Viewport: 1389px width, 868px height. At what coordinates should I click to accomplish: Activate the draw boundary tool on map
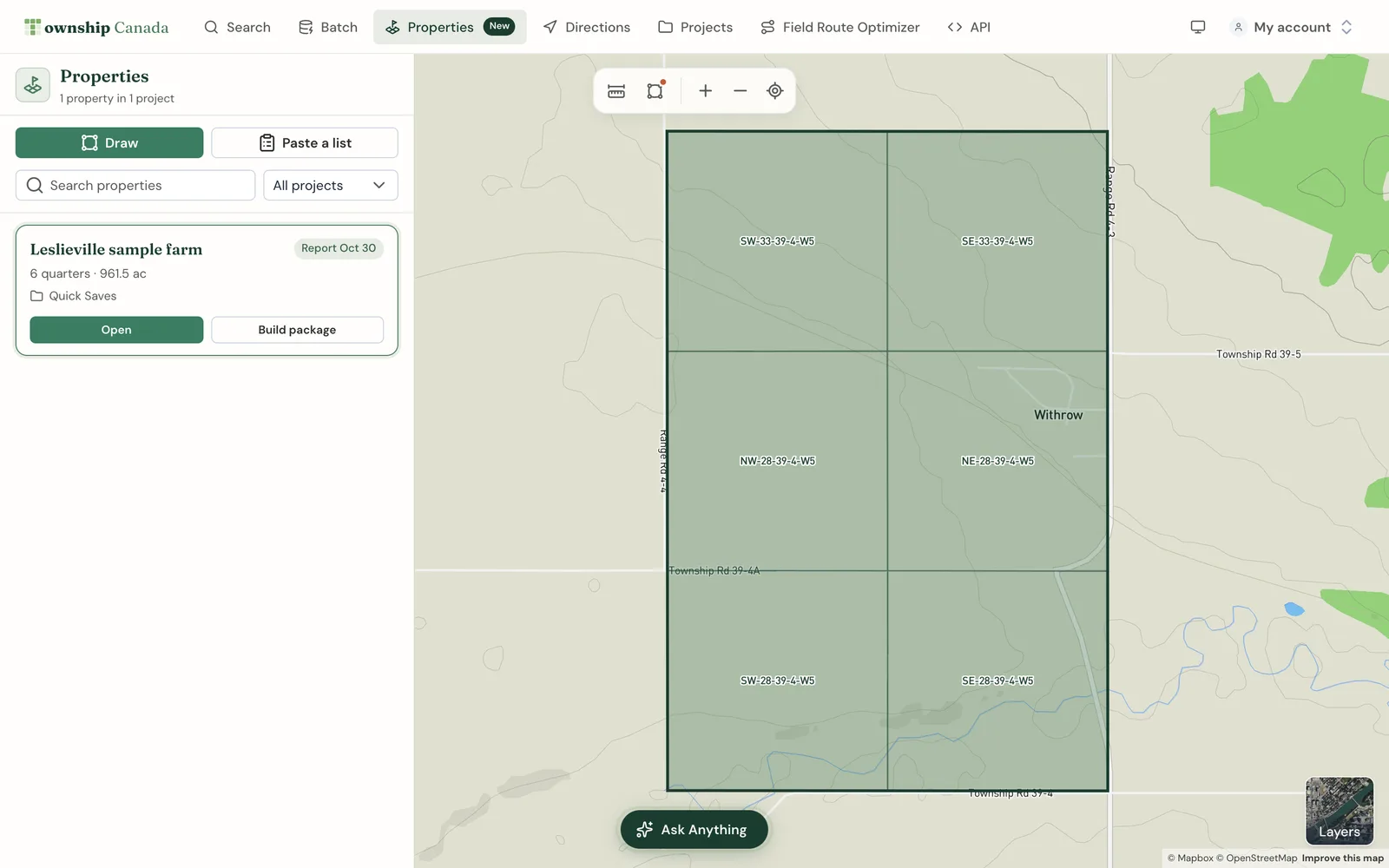pos(655,91)
